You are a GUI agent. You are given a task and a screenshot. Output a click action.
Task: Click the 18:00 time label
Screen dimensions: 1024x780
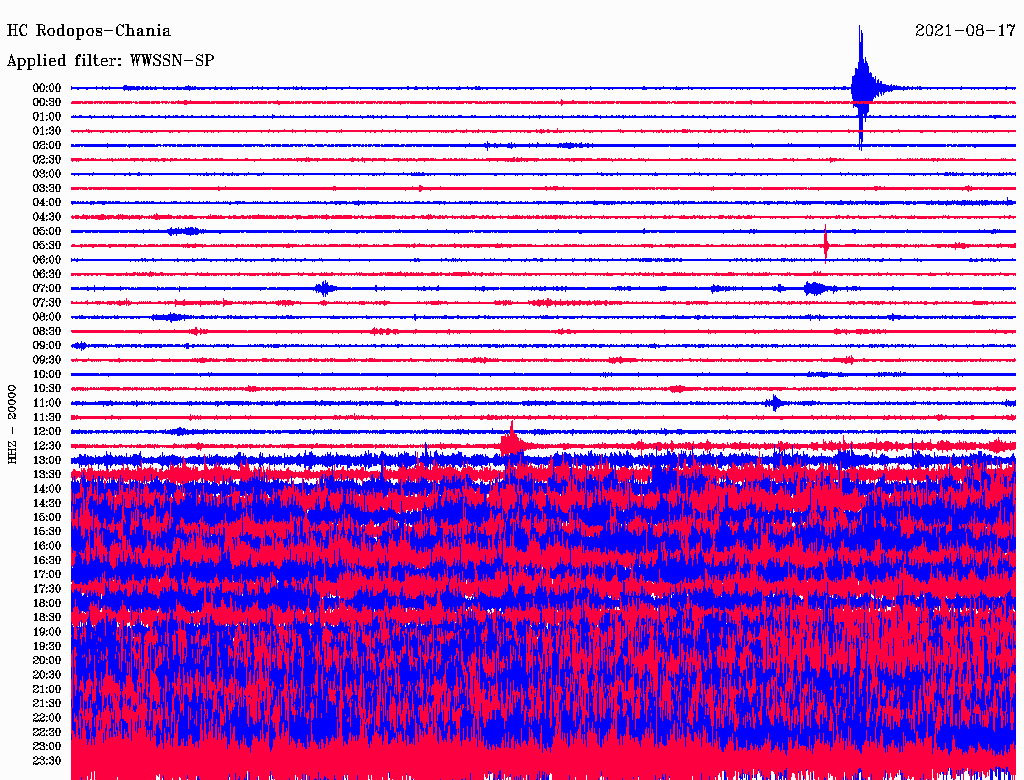click(x=47, y=604)
